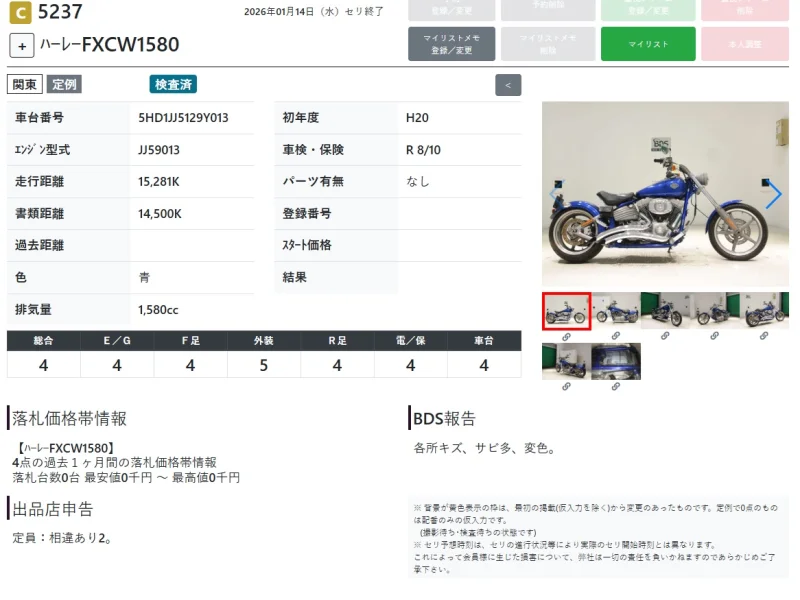Show the next photo with the right chevron
This screenshot has height=600, width=800.
tap(773, 194)
